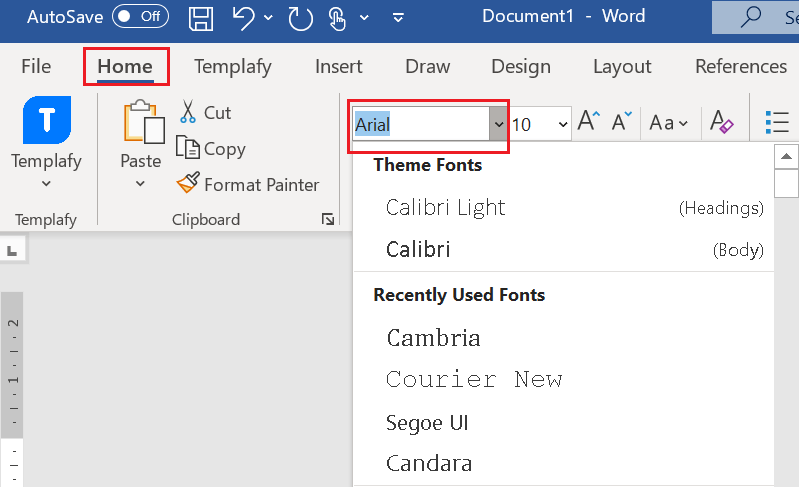Switch to the Insert tab
The height and width of the screenshot is (487, 799).
click(x=339, y=66)
